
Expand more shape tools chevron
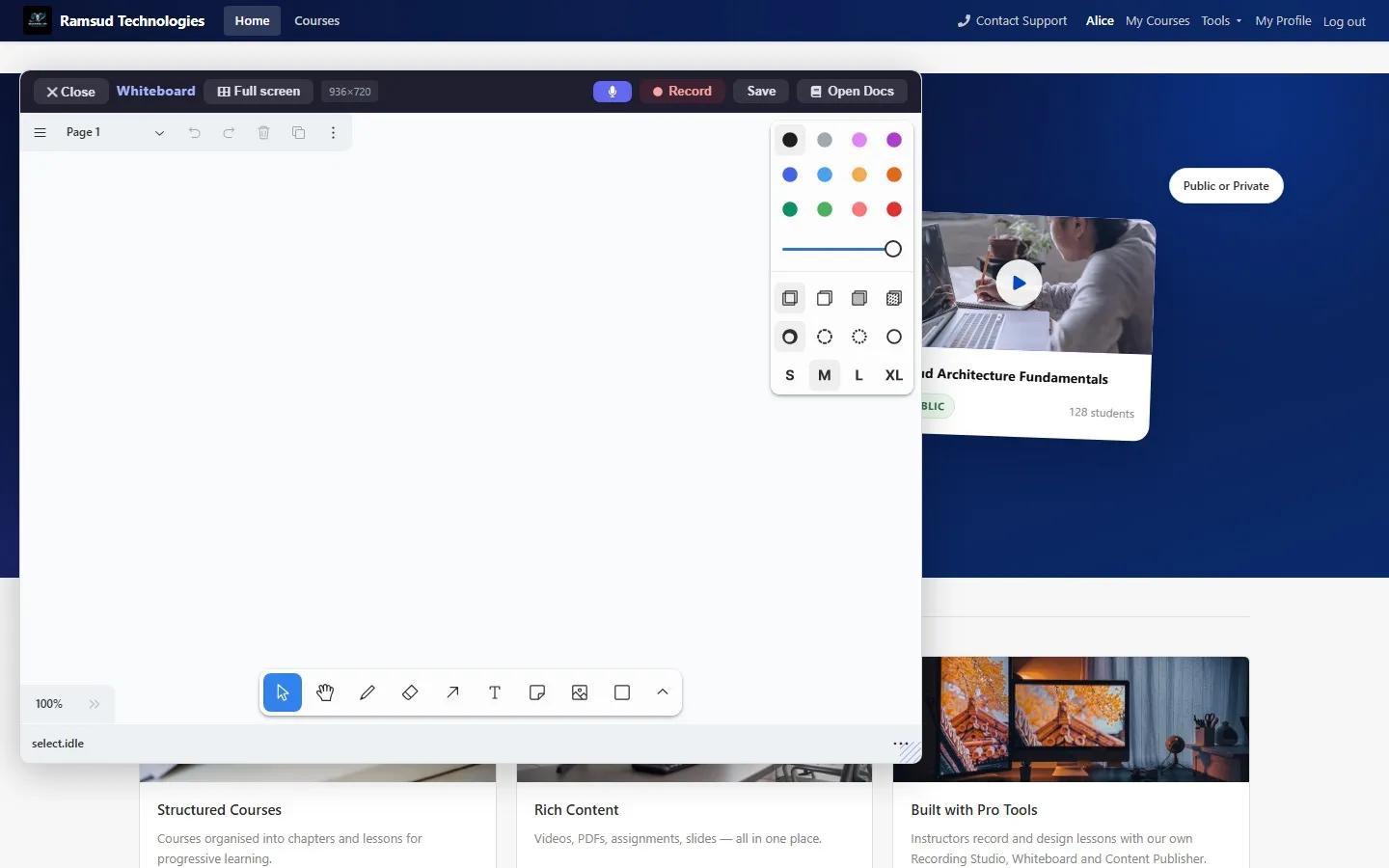point(663,692)
